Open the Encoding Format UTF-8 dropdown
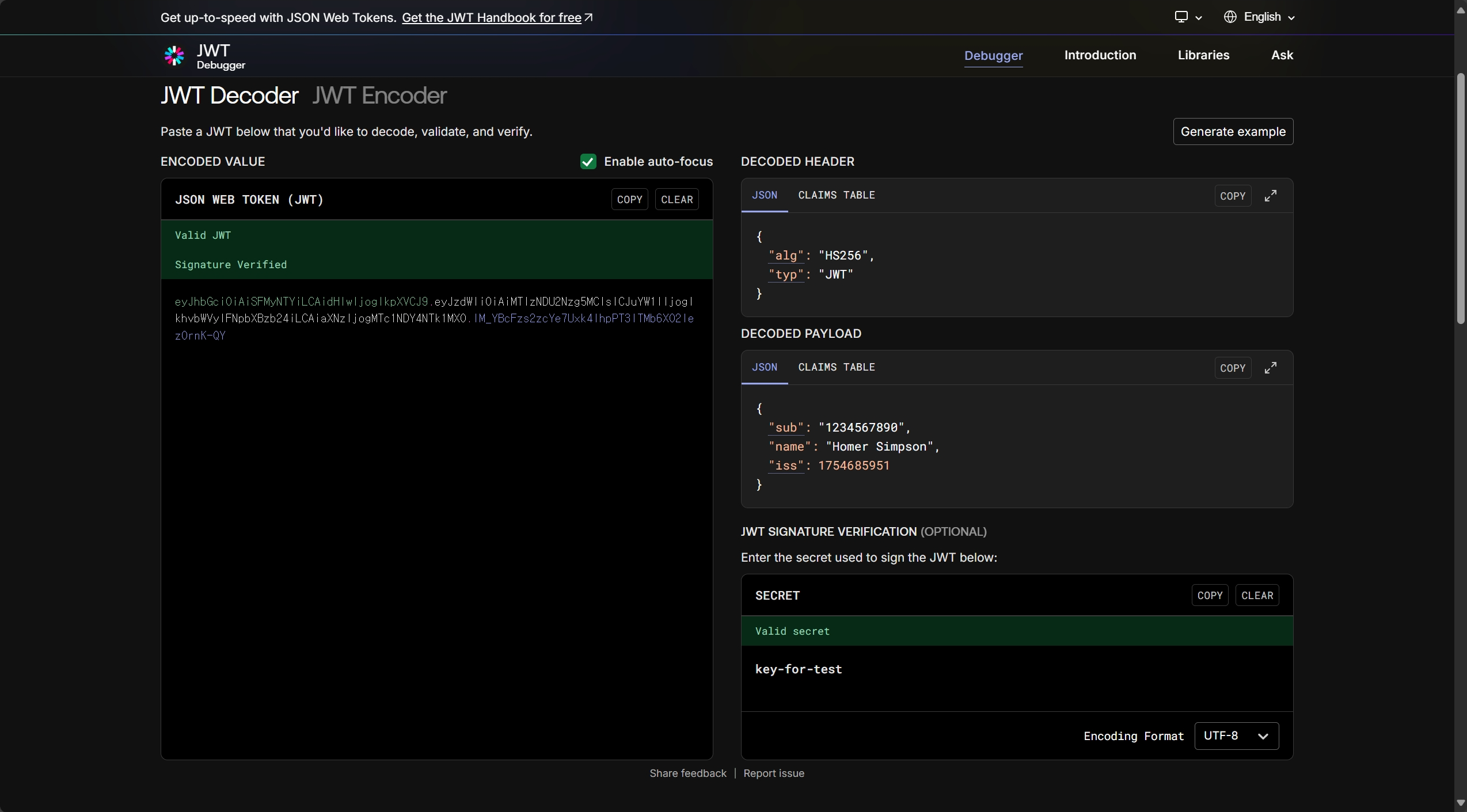This screenshot has width=1467, height=812. 1236,736
